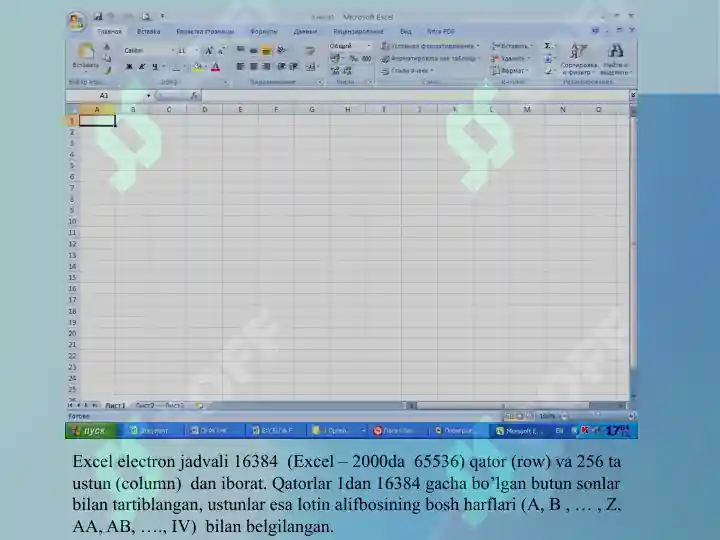Center cell text horizontally
The height and width of the screenshot is (540, 720).
(x=253, y=67)
